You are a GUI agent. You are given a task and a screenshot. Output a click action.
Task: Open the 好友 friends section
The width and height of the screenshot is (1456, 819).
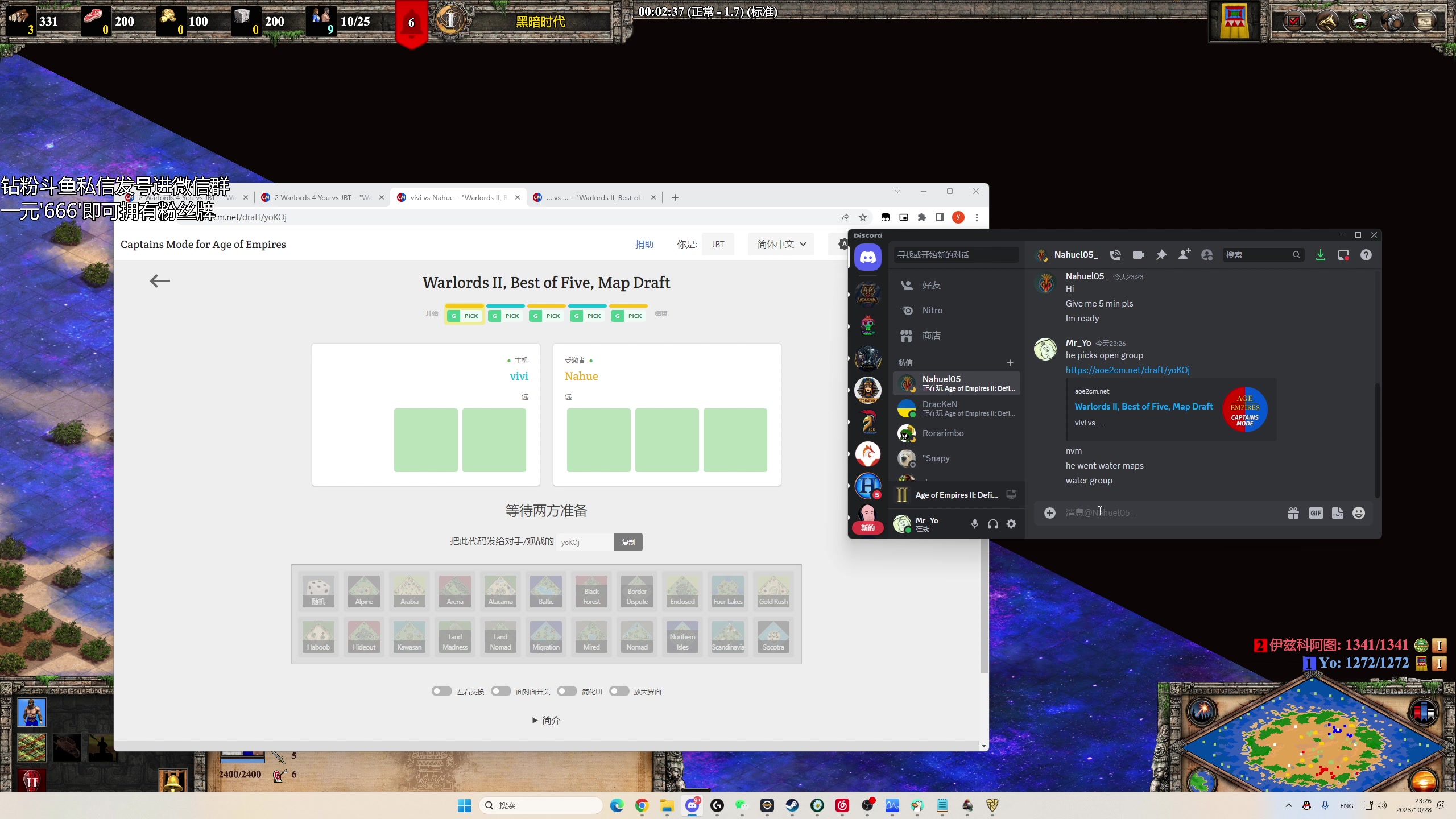(931, 285)
